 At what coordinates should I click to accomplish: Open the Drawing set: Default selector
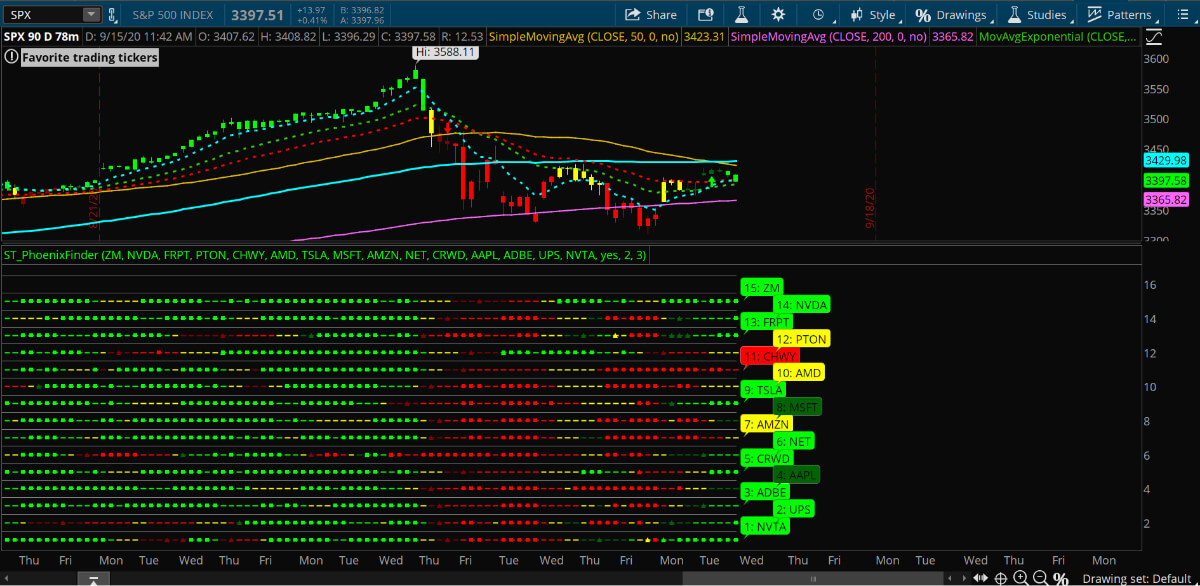point(1138,578)
